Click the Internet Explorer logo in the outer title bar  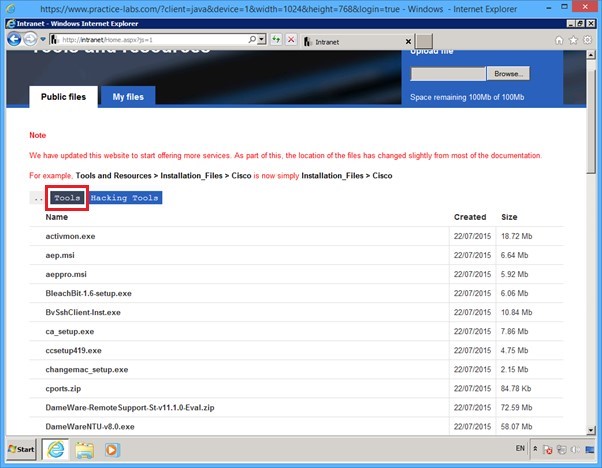pos(11,8)
